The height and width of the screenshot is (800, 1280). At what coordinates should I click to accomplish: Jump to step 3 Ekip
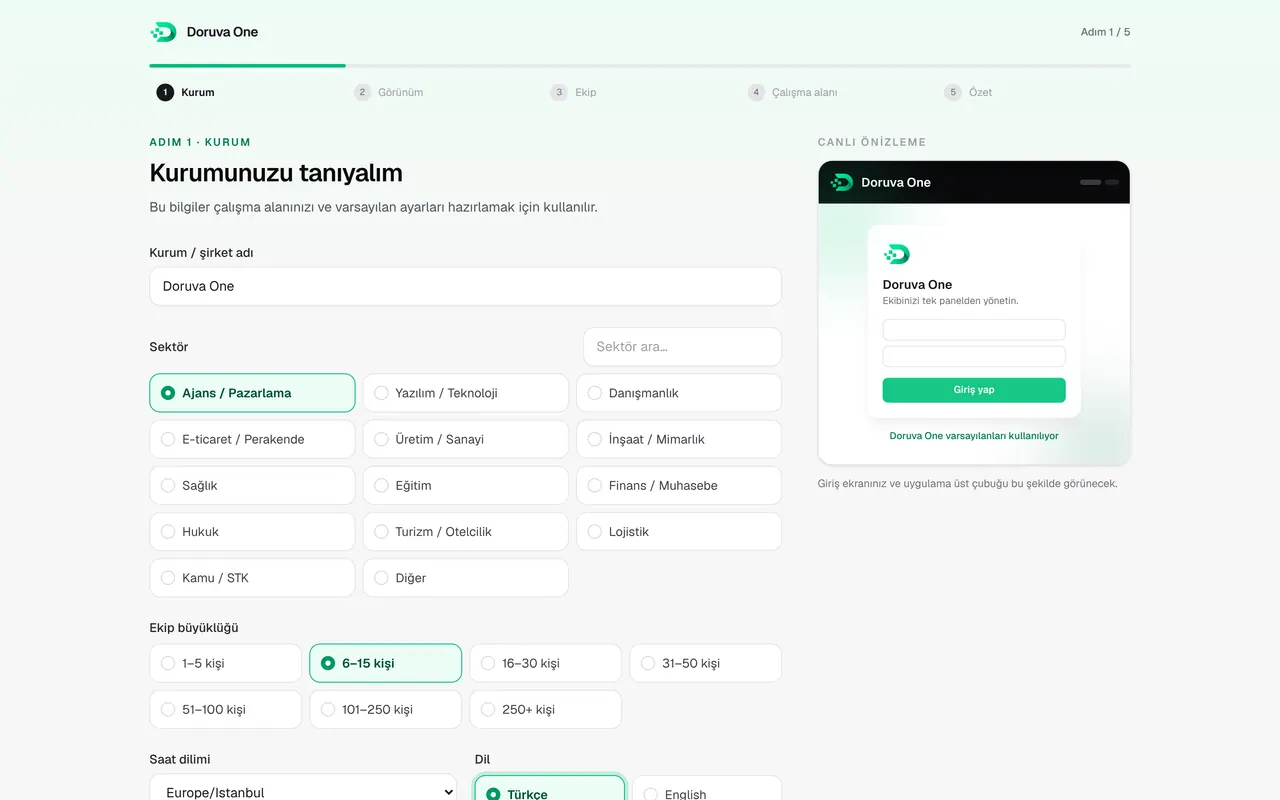point(574,92)
